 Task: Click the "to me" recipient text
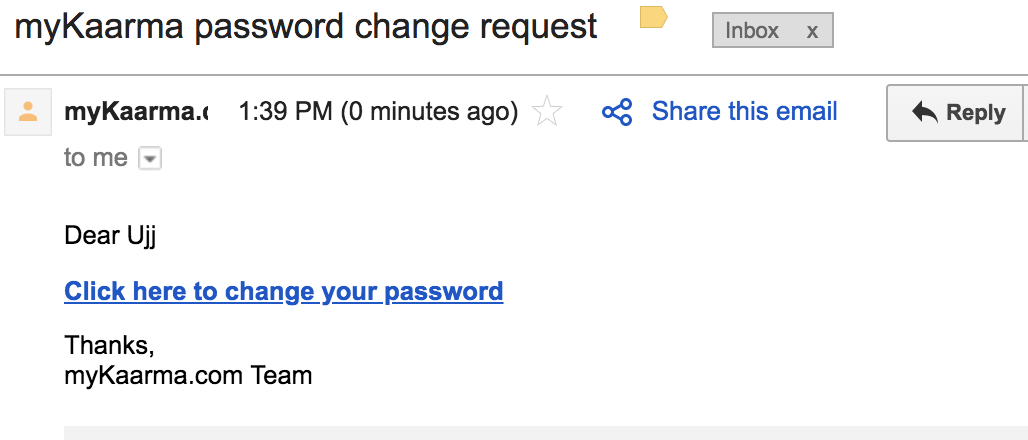96,158
